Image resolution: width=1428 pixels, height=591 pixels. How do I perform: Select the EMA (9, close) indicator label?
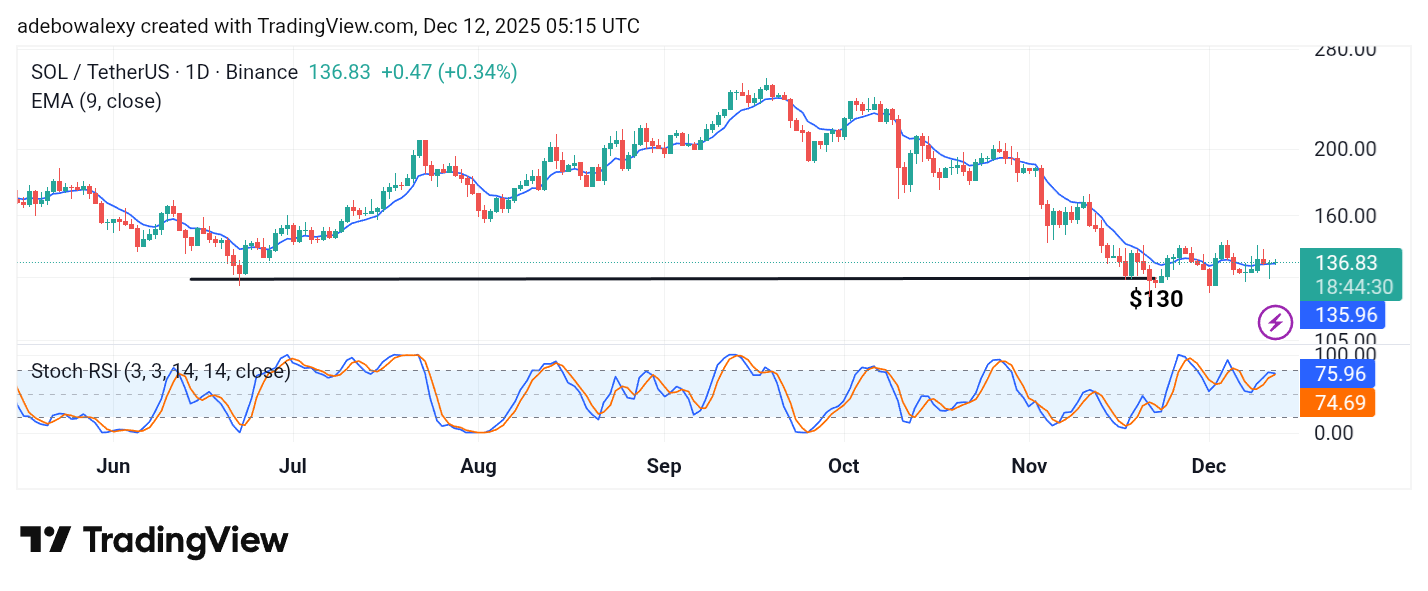click(96, 101)
